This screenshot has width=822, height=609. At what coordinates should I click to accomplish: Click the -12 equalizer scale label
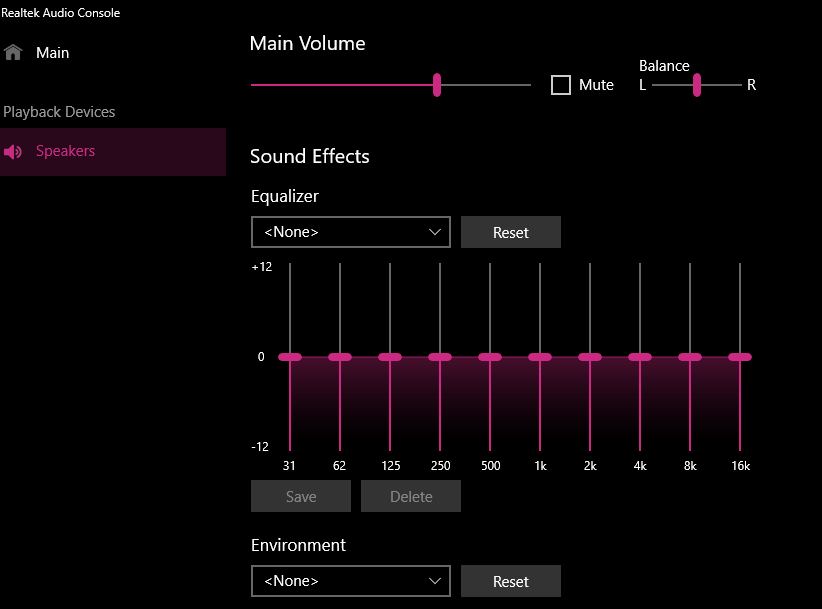(x=260, y=447)
